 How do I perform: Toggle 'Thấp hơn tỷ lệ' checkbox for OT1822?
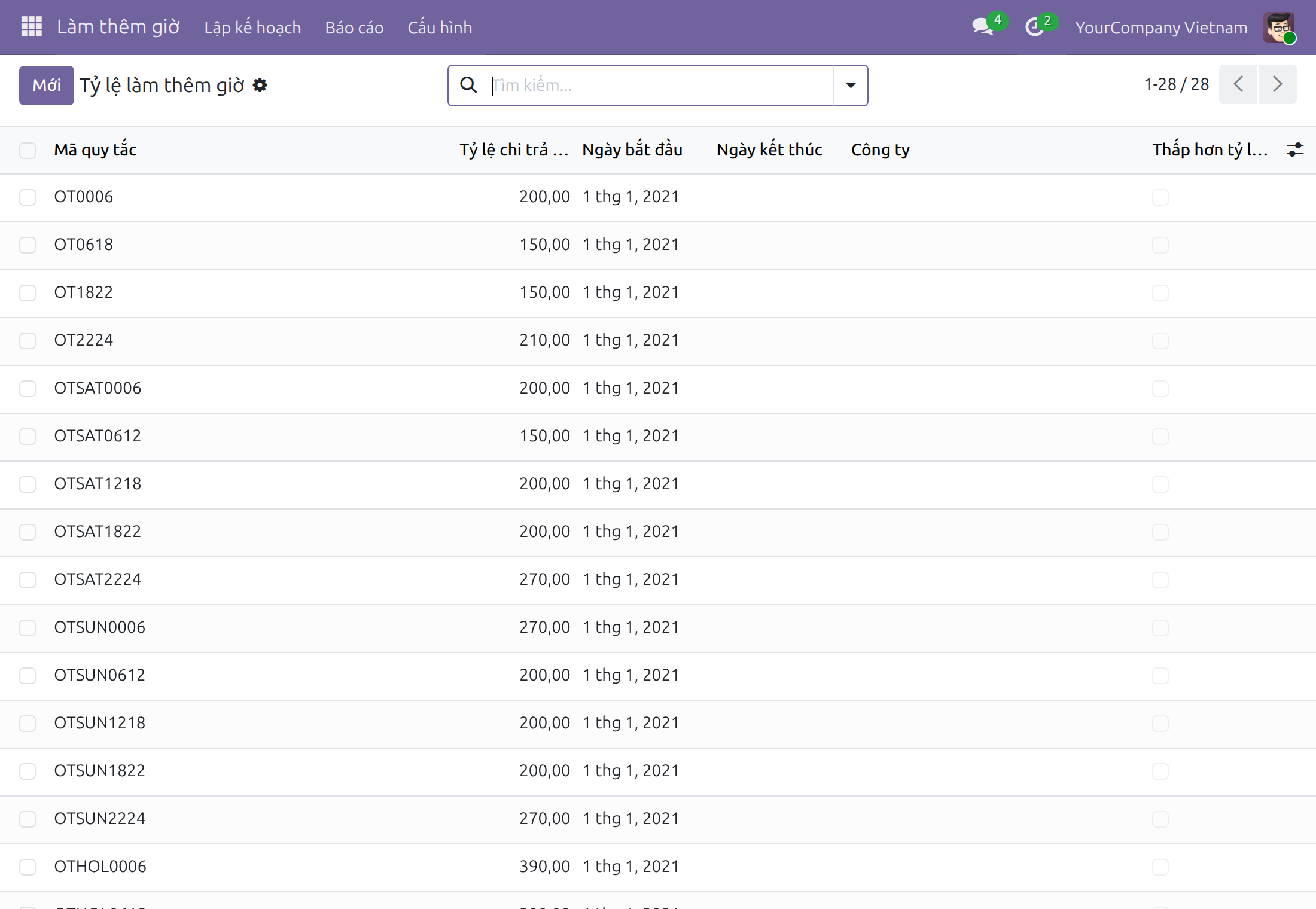[x=1160, y=293]
